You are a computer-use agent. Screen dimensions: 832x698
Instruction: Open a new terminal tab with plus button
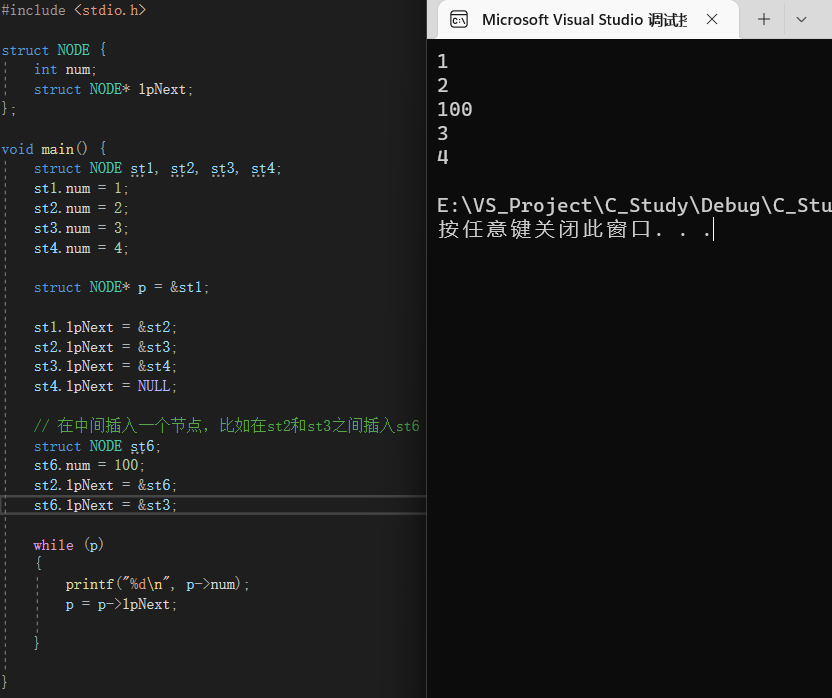pyautogui.click(x=764, y=20)
